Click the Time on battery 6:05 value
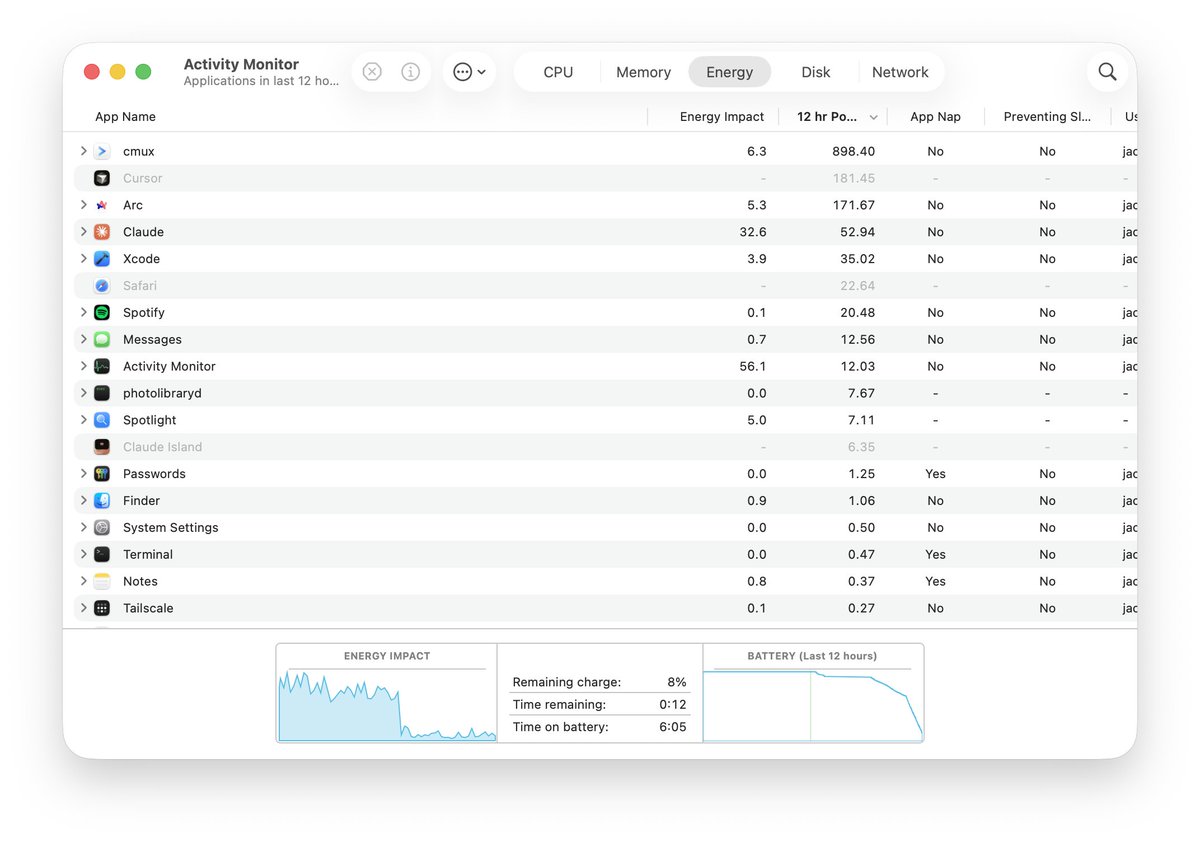Screen dimensions: 1200x842 pos(673,727)
